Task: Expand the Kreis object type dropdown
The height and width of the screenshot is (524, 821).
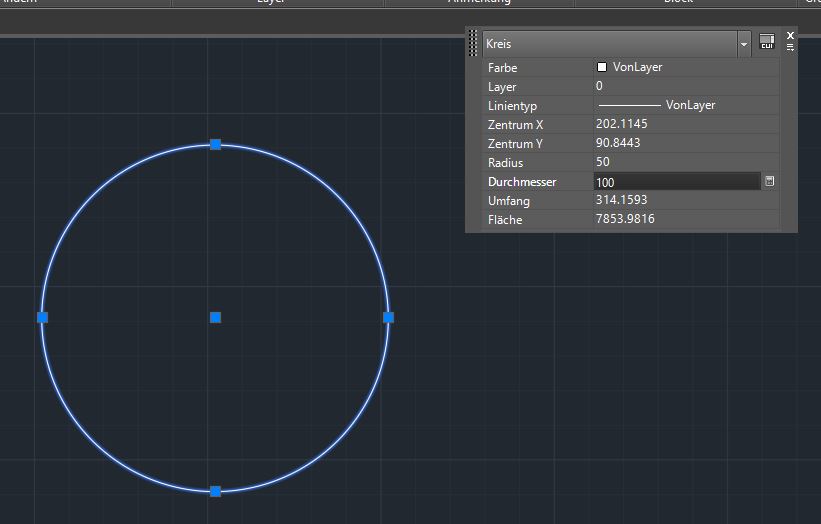Action: pos(744,44)
